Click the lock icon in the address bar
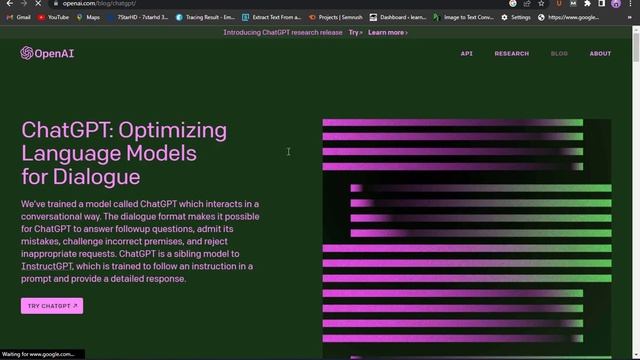The width and height of the screenshot is (640, 360). 56,3
